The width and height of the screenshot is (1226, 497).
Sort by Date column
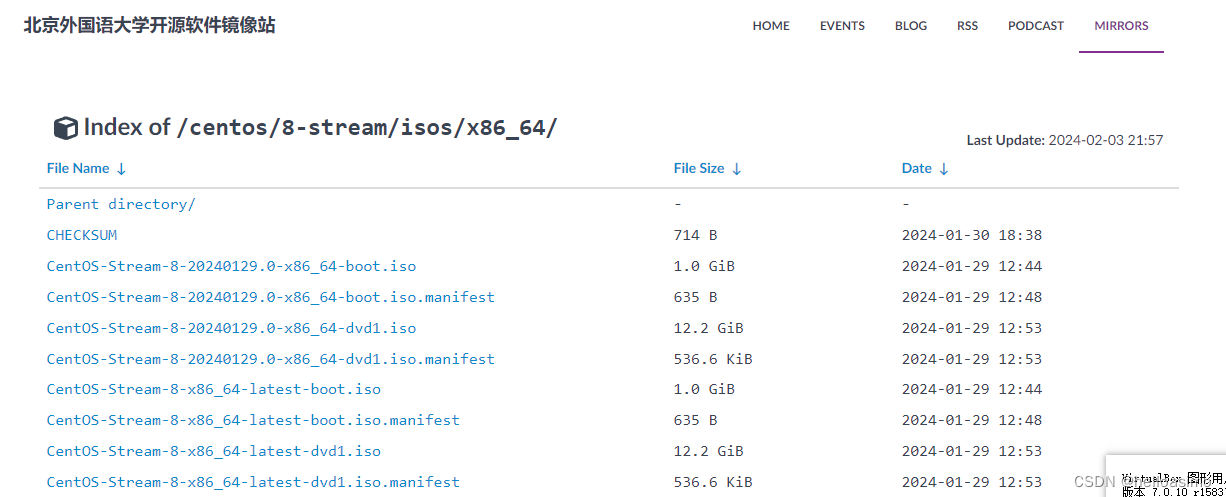(925, 168)
